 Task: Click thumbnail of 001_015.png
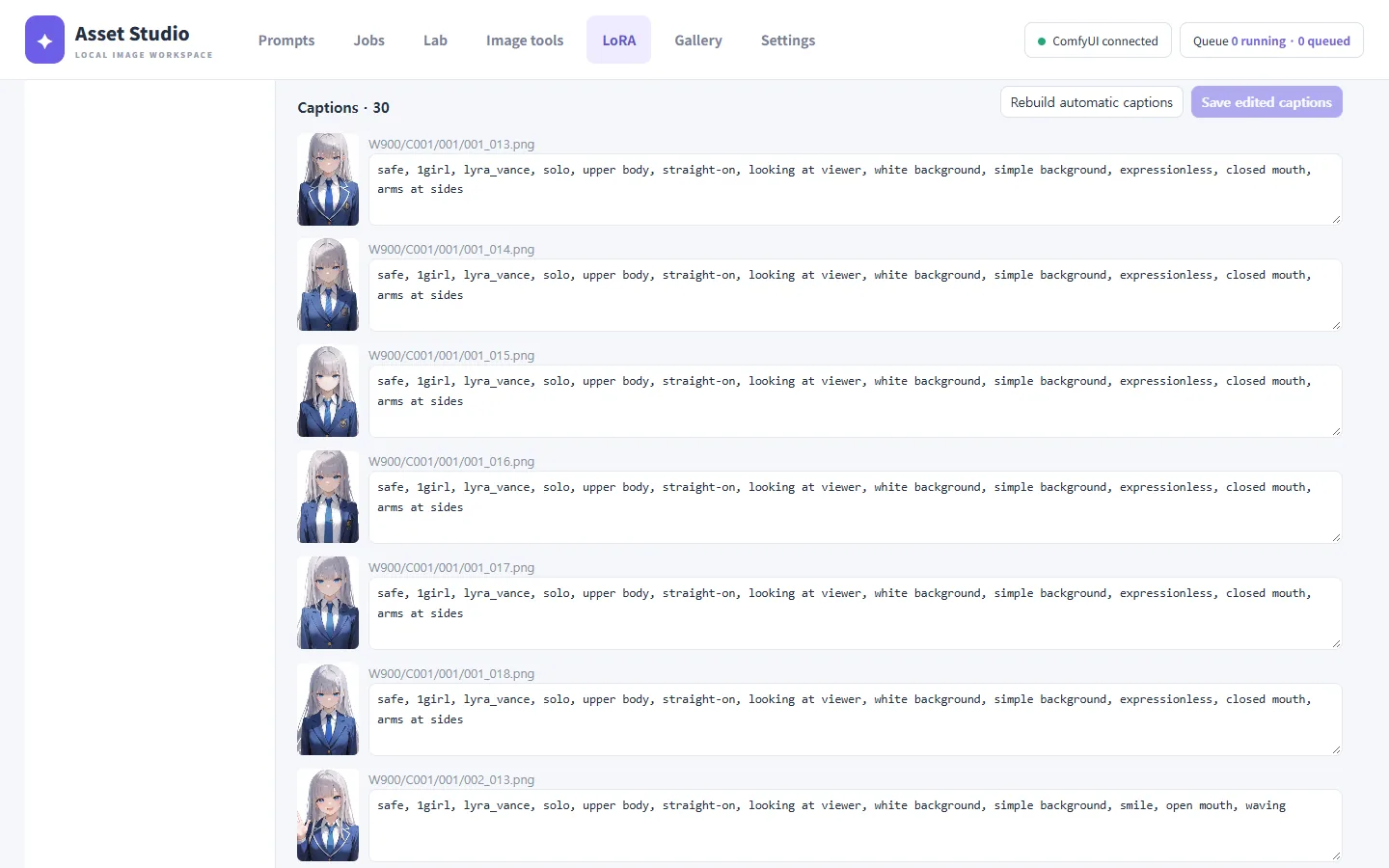[328, 392]
